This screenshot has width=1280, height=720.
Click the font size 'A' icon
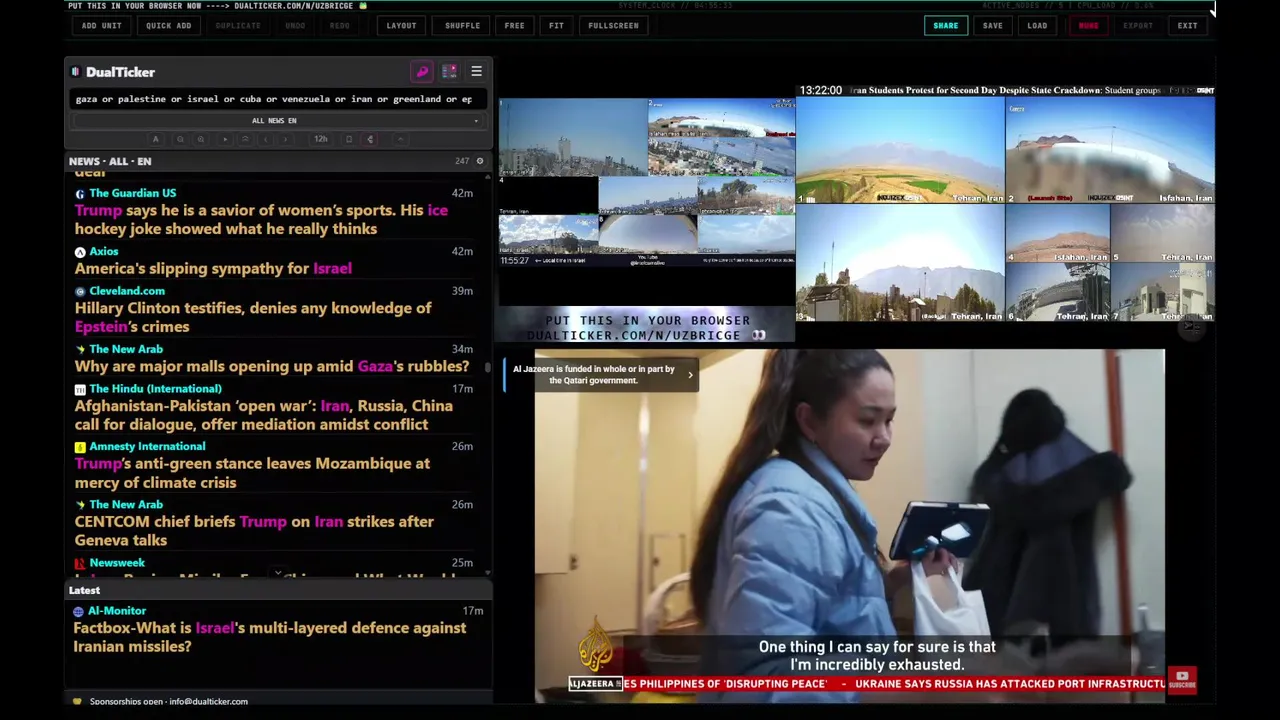pos(155,139)
